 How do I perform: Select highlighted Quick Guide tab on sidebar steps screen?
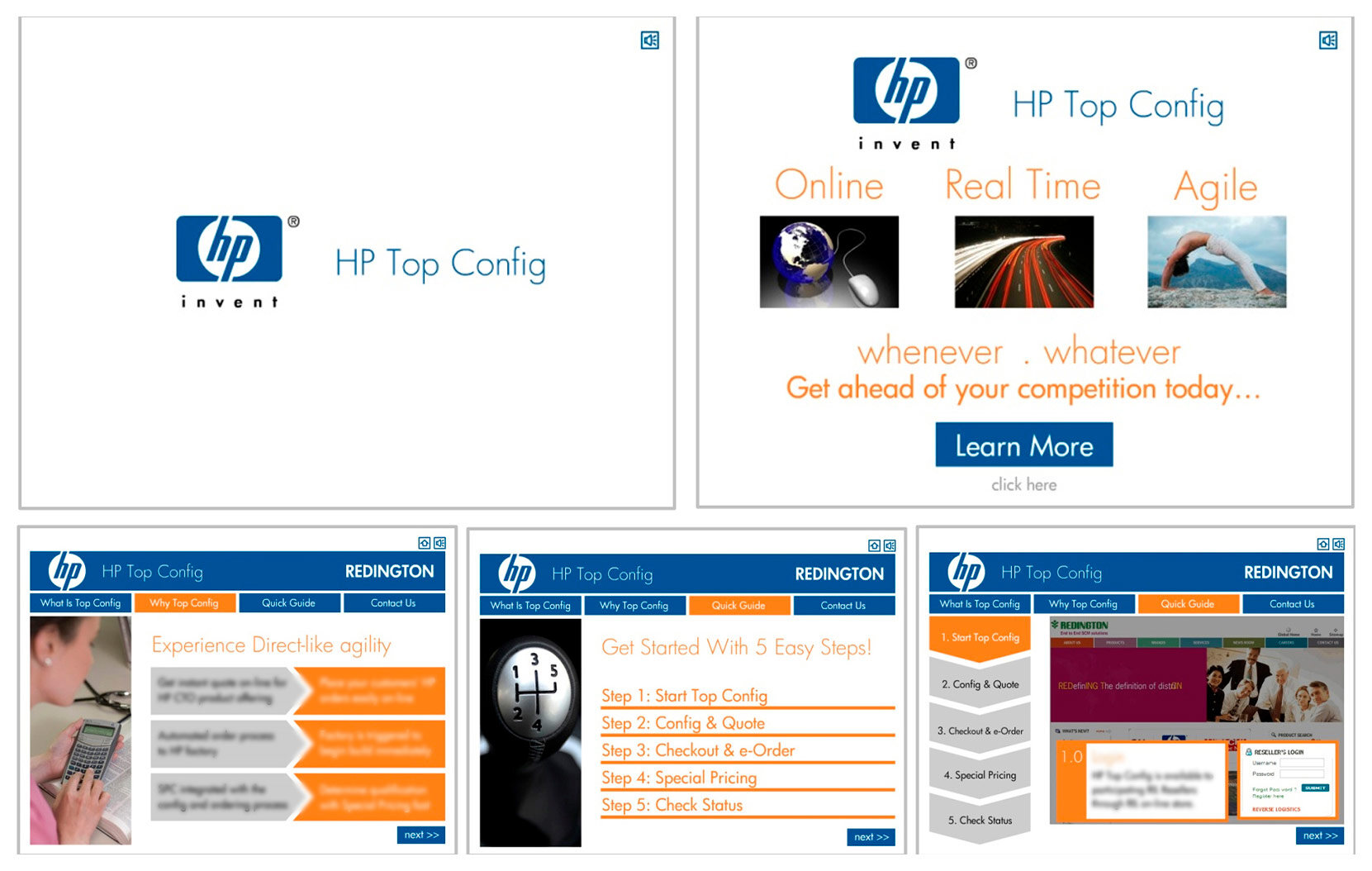click(x=1189, y=603)
